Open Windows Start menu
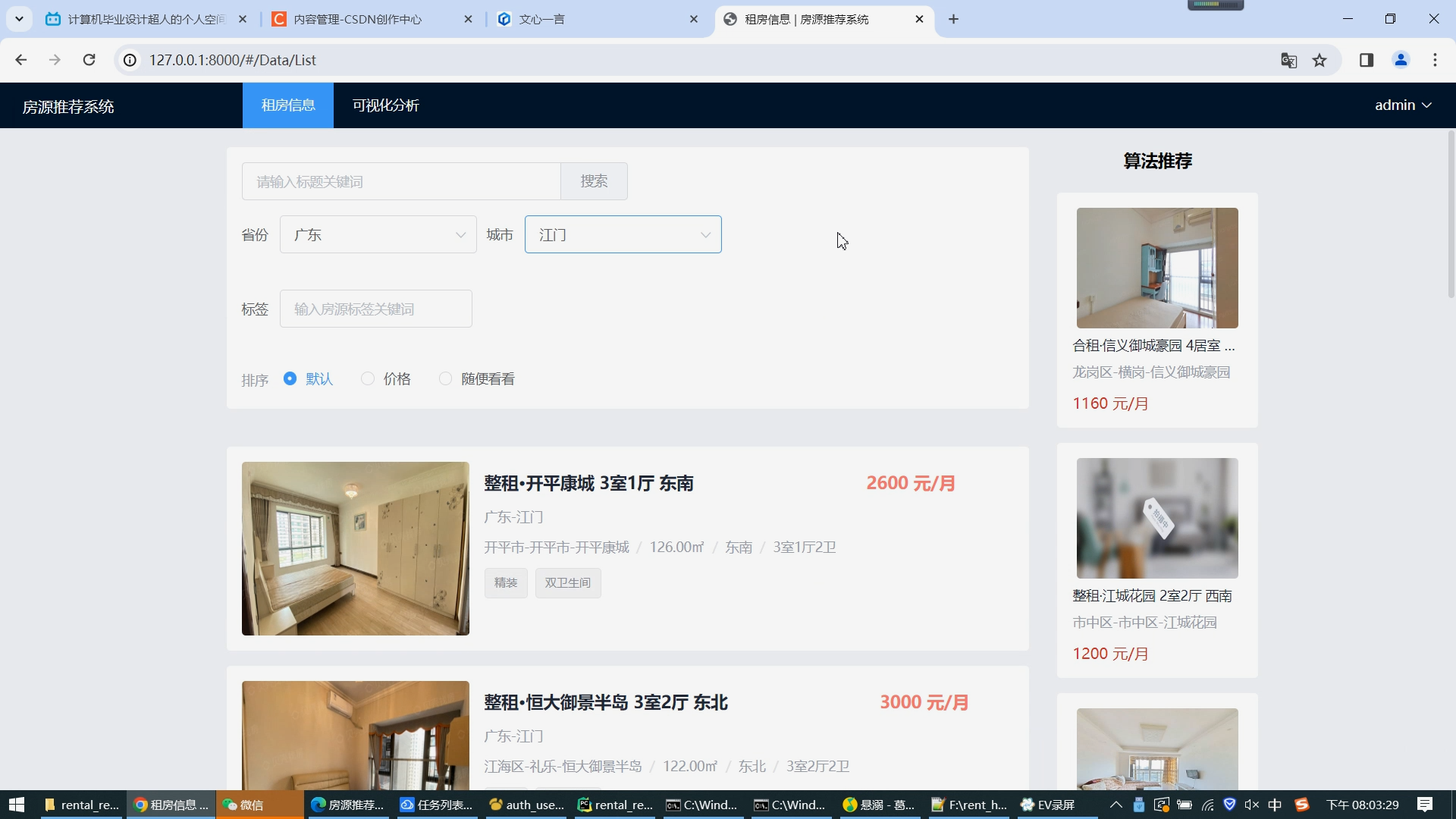 pos(17,805)
